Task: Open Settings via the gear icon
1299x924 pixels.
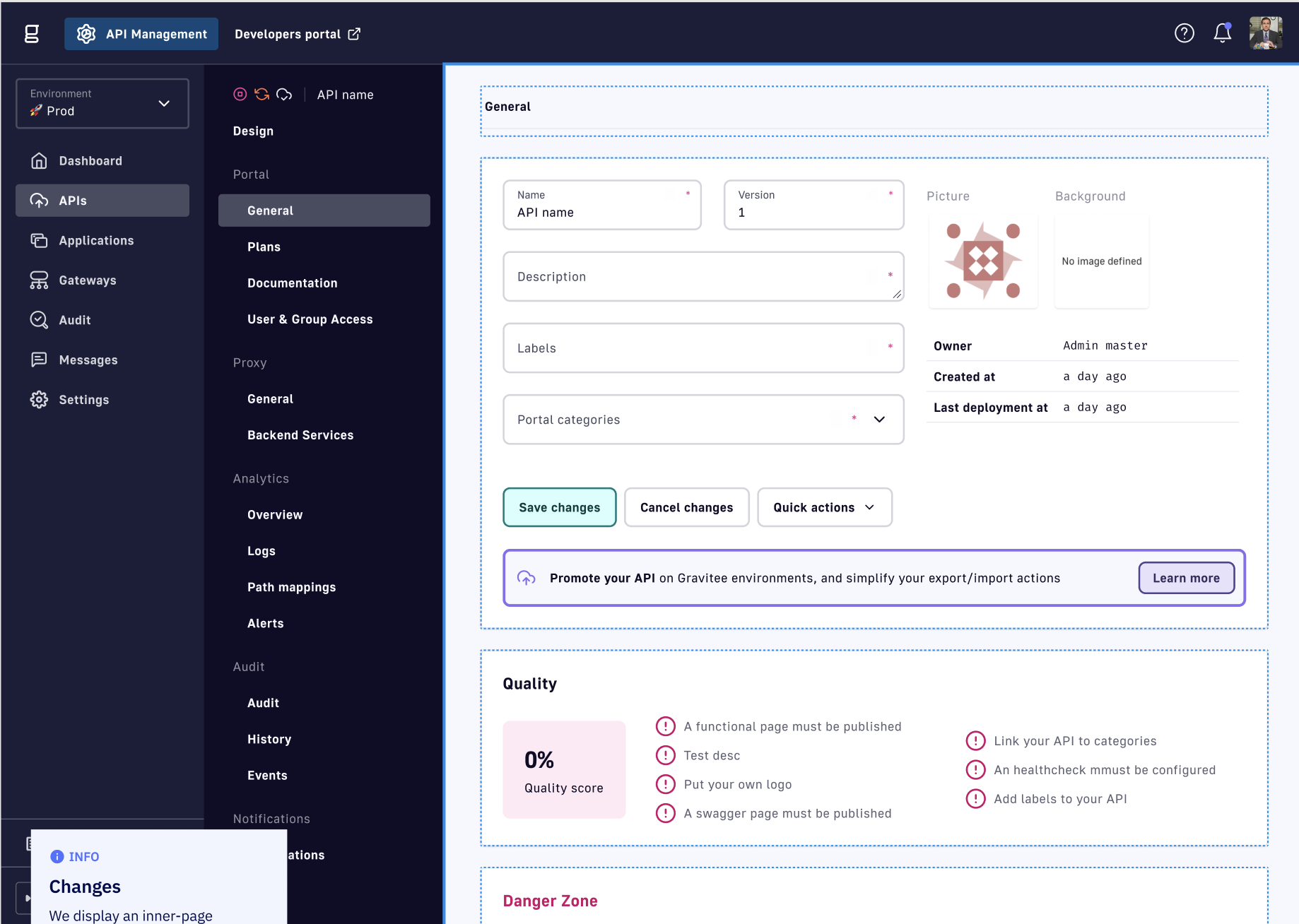Action: (x=39, y=399)
